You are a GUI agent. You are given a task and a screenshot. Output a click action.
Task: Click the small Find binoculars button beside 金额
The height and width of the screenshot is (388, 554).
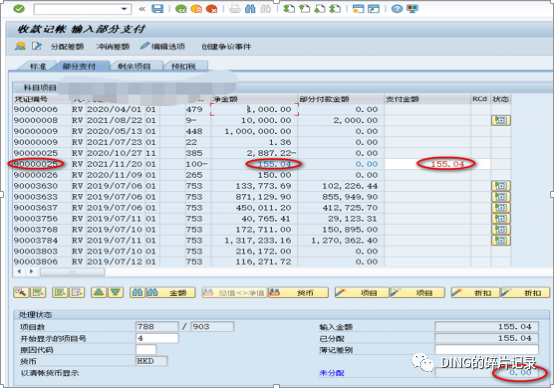click(x=137, y=293)
